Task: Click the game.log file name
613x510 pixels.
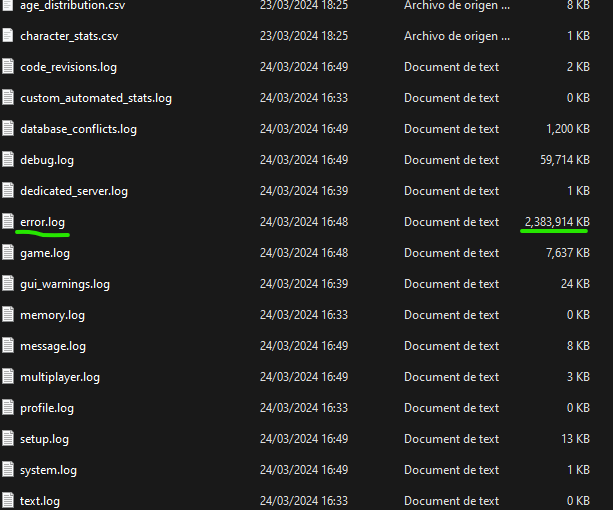Action: [x=45, y=253]
